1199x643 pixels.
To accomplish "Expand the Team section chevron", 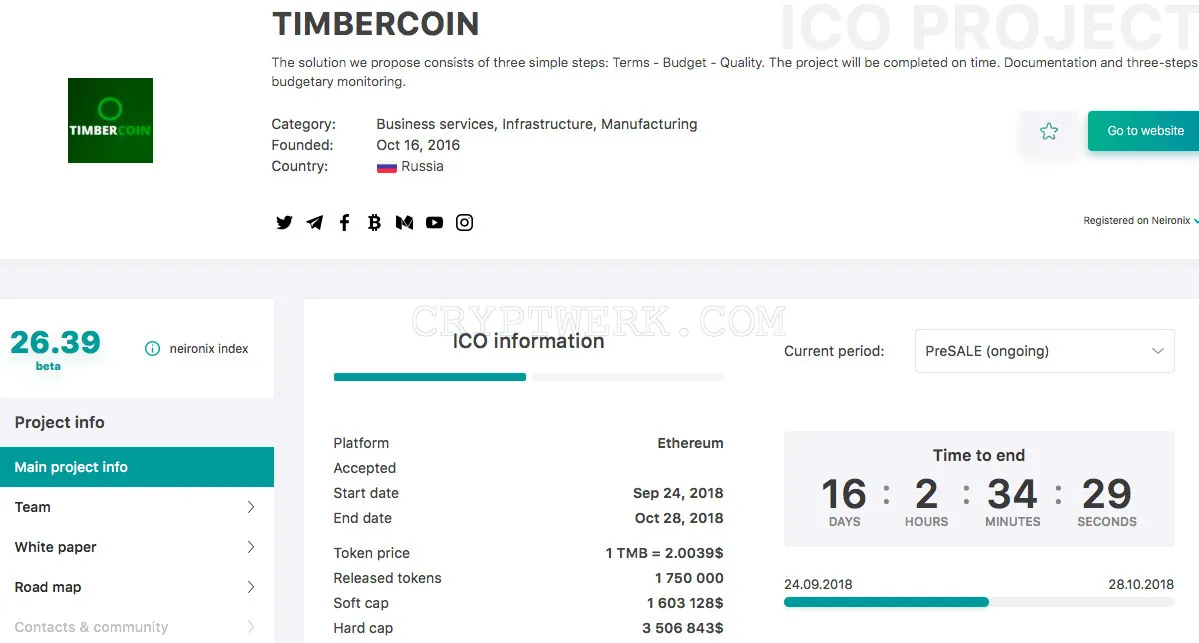I will click(251, 507).
